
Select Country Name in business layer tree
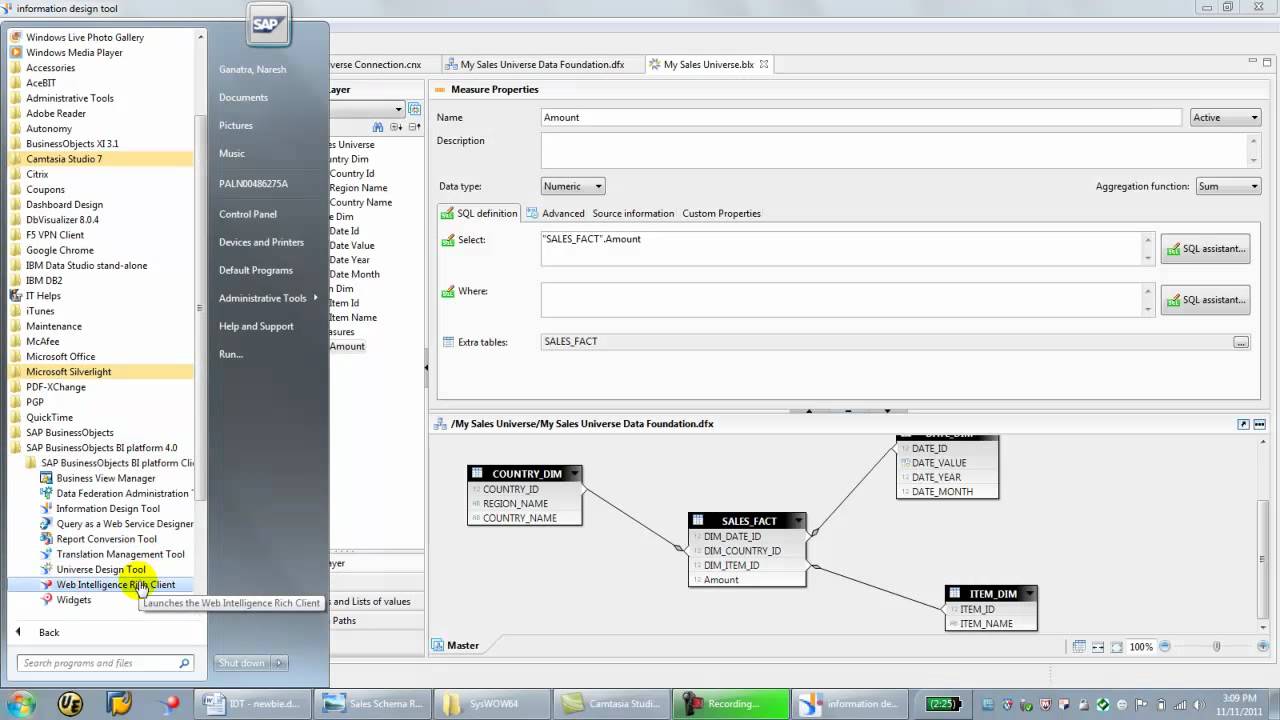pyautogui.click(x=360, y=202)
